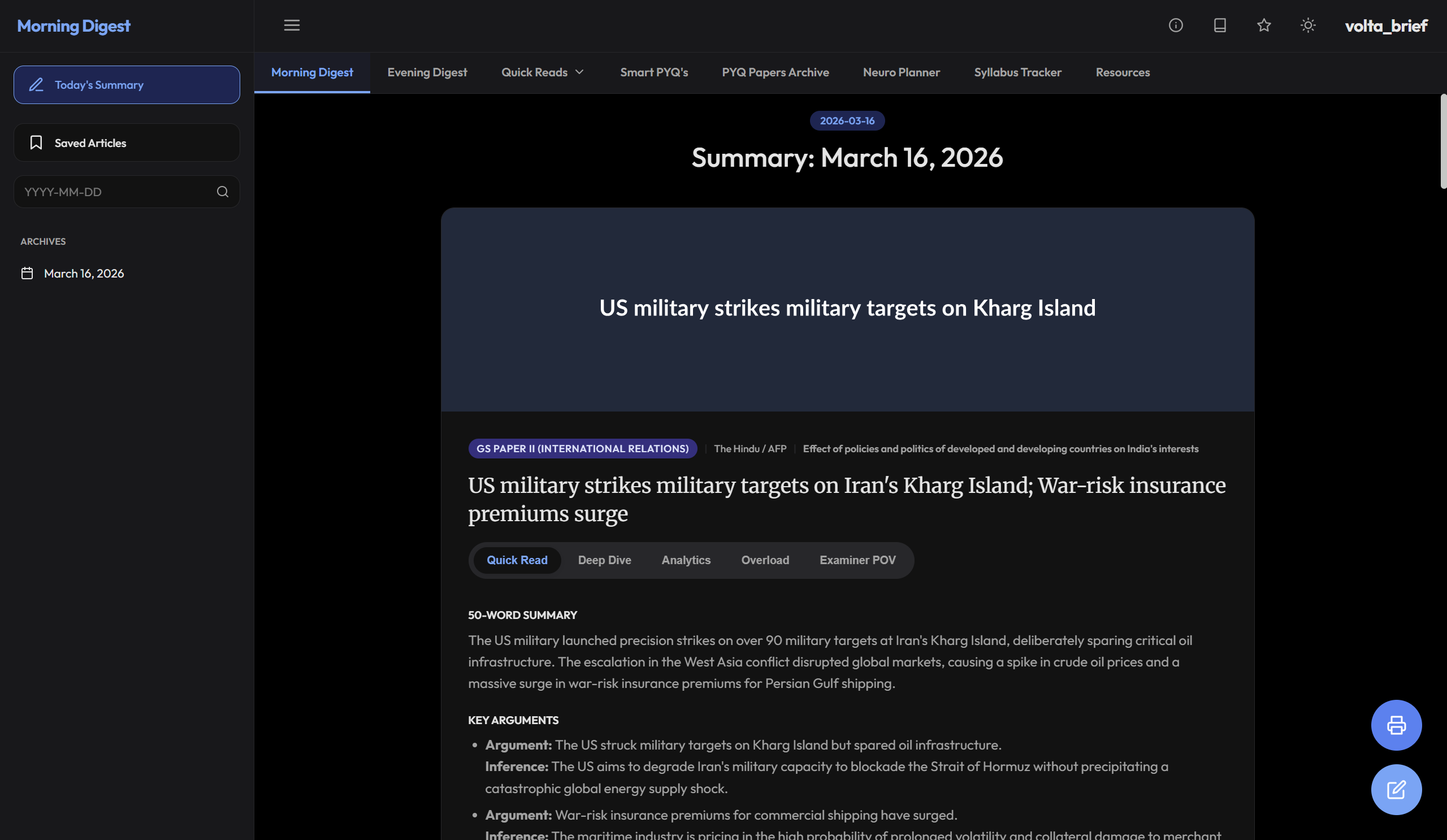Open the Neuro Planner tab
The height and width of the screenshot is (840, 1447).
[x=901, y=72]
